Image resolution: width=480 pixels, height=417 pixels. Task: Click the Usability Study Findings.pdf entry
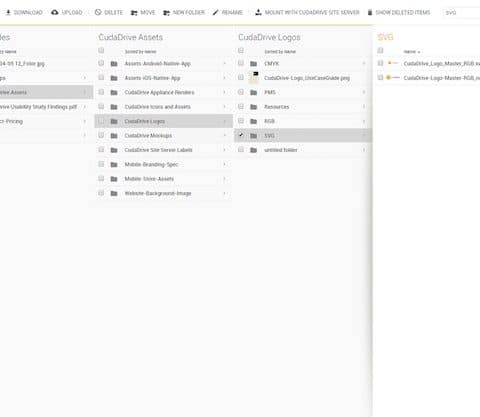(x=38, y=107)
